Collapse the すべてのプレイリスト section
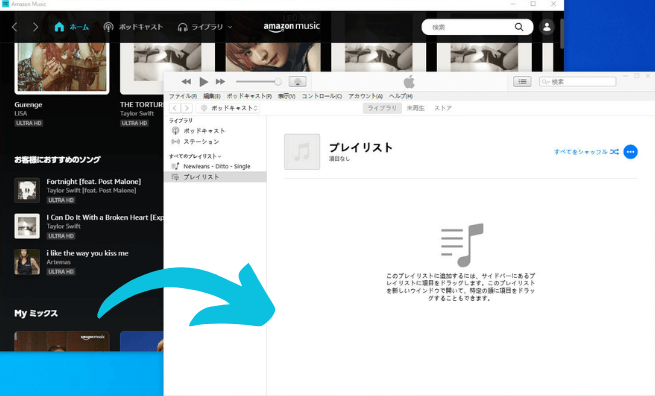Screen dimensions: 655x396 point(195,156)
